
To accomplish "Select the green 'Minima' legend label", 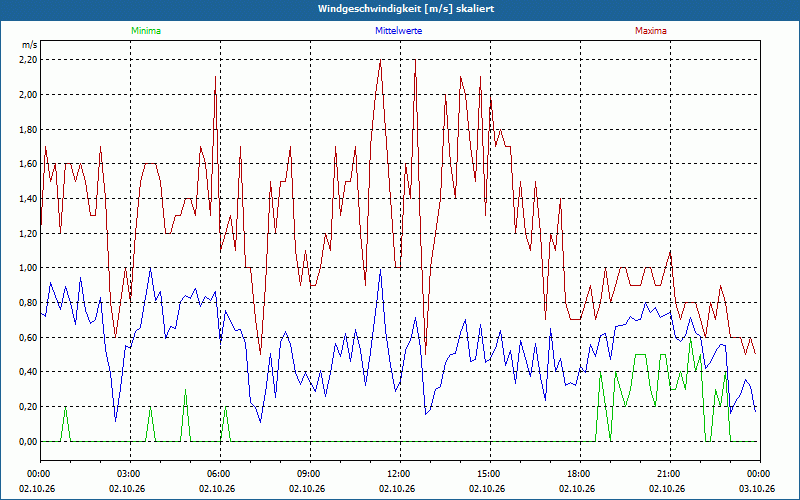I will (x=146, y=31).
